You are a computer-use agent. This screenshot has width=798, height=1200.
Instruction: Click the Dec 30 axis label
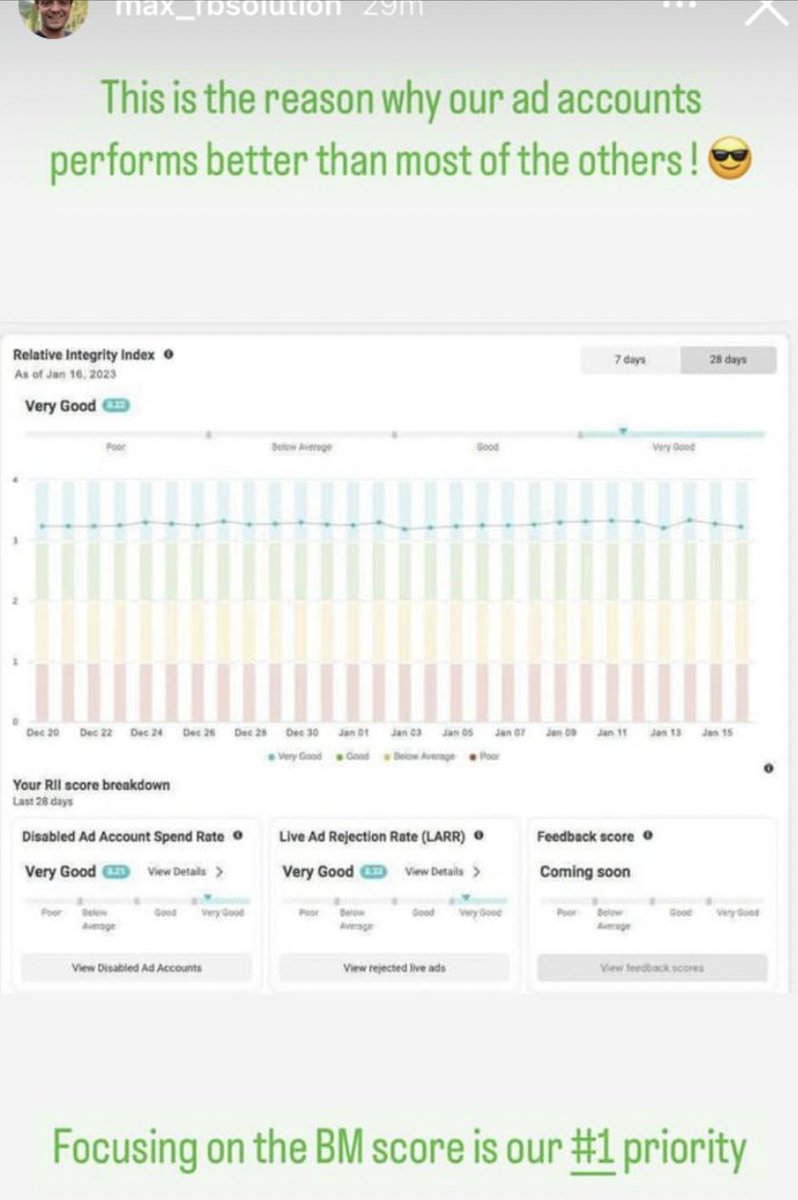click(302, 733)
